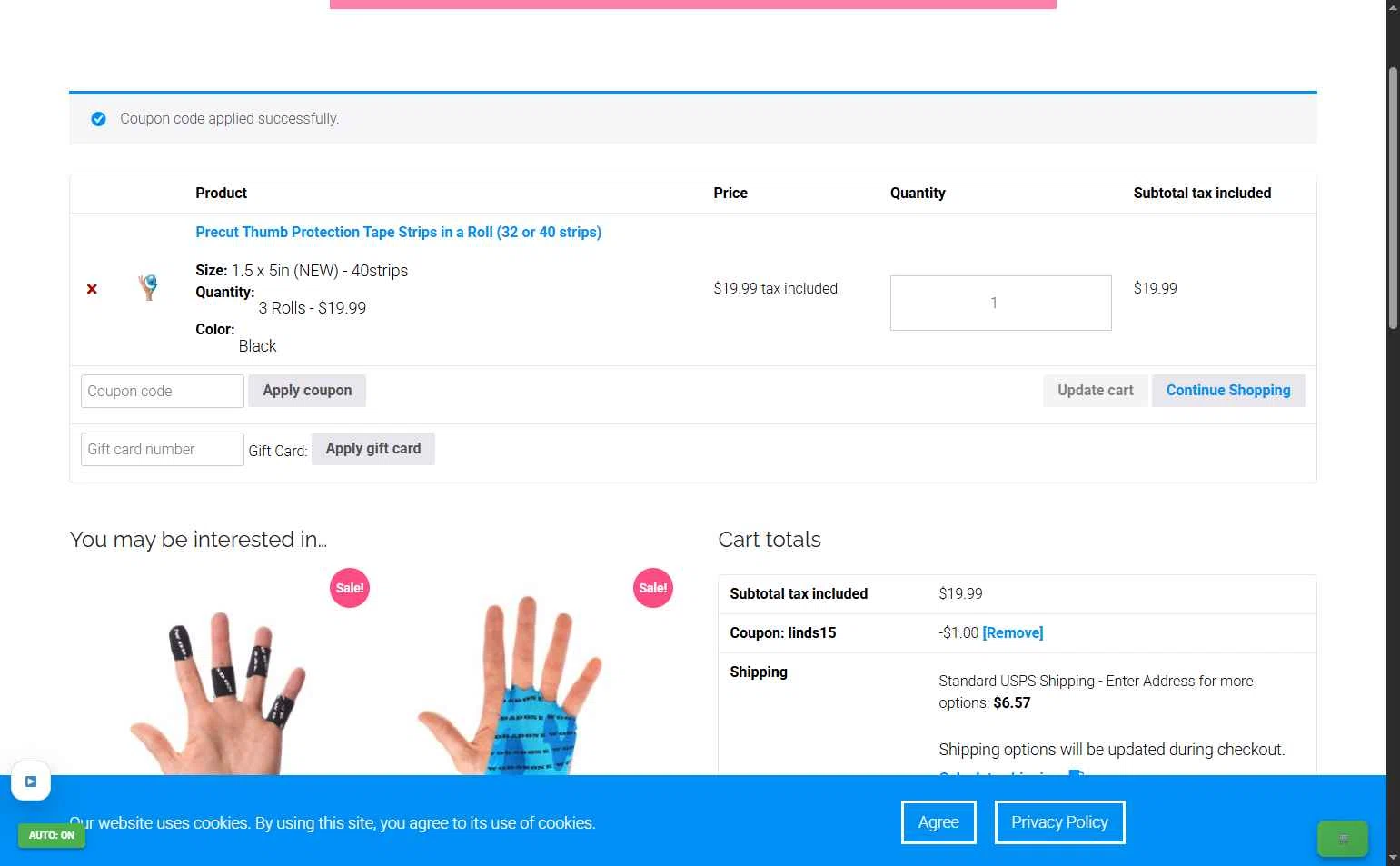This screenshot has height=866, width=1400.
Task: Select the 'Cart totals' heading
Action: click(770, 540)
